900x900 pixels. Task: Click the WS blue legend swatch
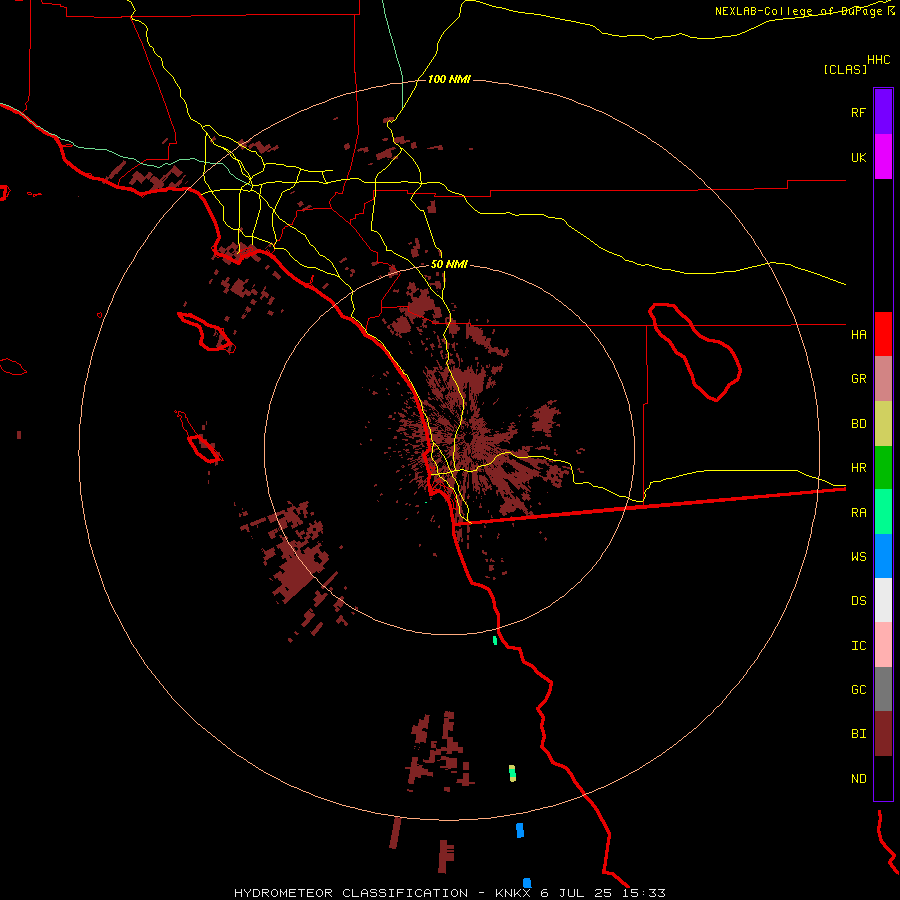tap(883, 556)
